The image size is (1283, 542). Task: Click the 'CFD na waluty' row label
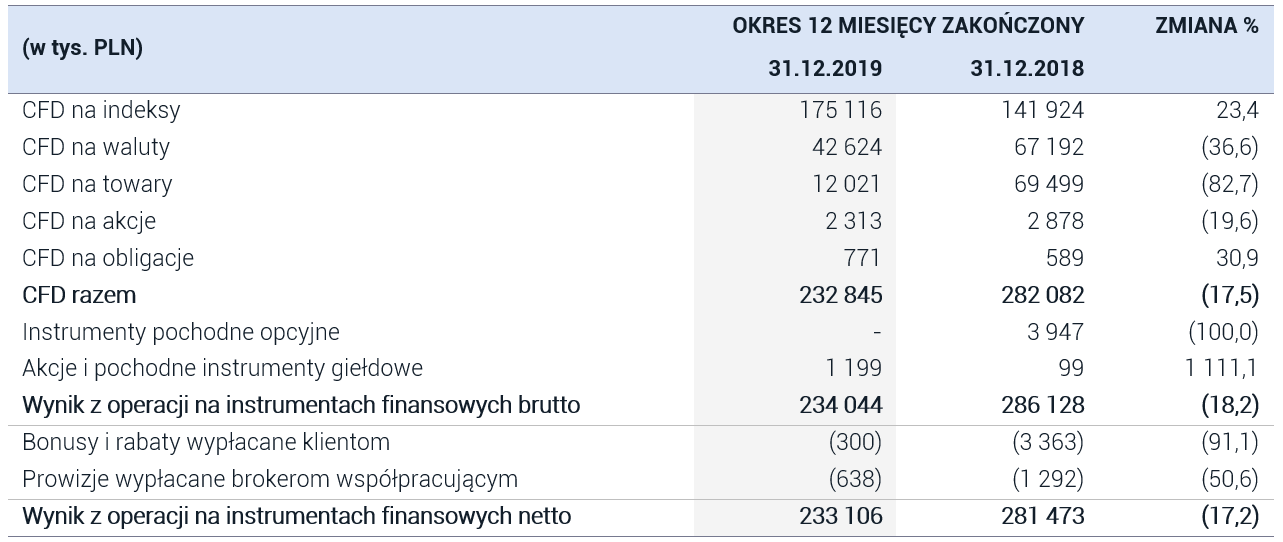point(96,147)
